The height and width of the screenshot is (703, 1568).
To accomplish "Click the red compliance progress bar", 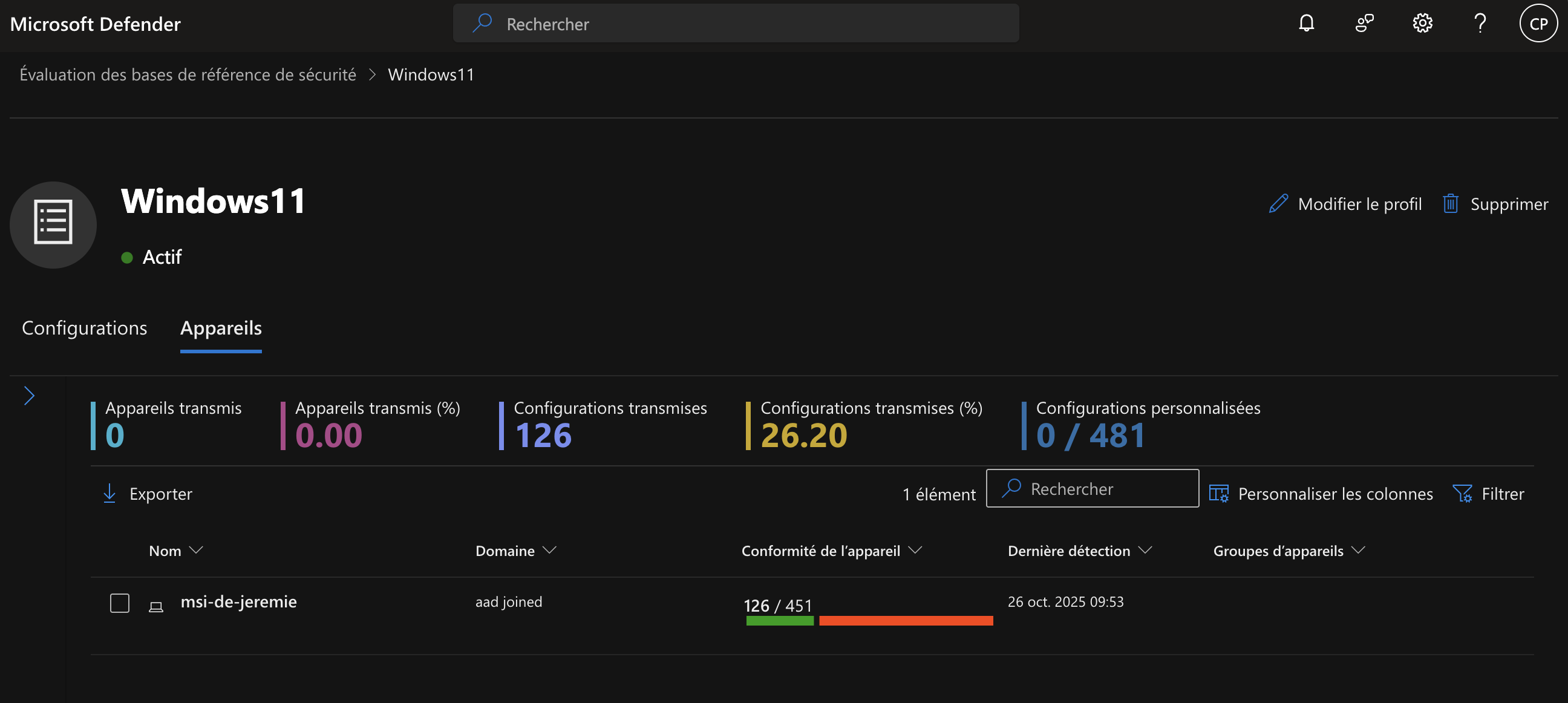I will pyautogui.click(x=906, y=621).
